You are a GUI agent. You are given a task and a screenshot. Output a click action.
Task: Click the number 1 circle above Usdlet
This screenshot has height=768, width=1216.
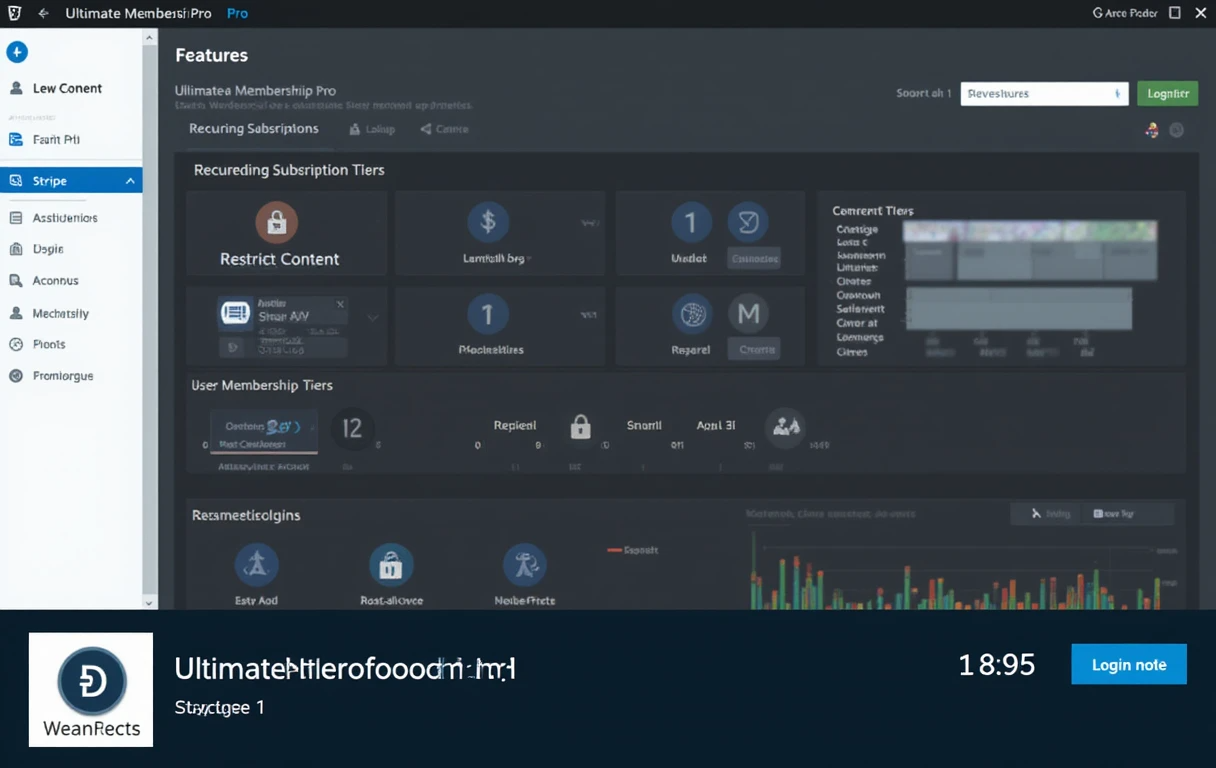691,222
